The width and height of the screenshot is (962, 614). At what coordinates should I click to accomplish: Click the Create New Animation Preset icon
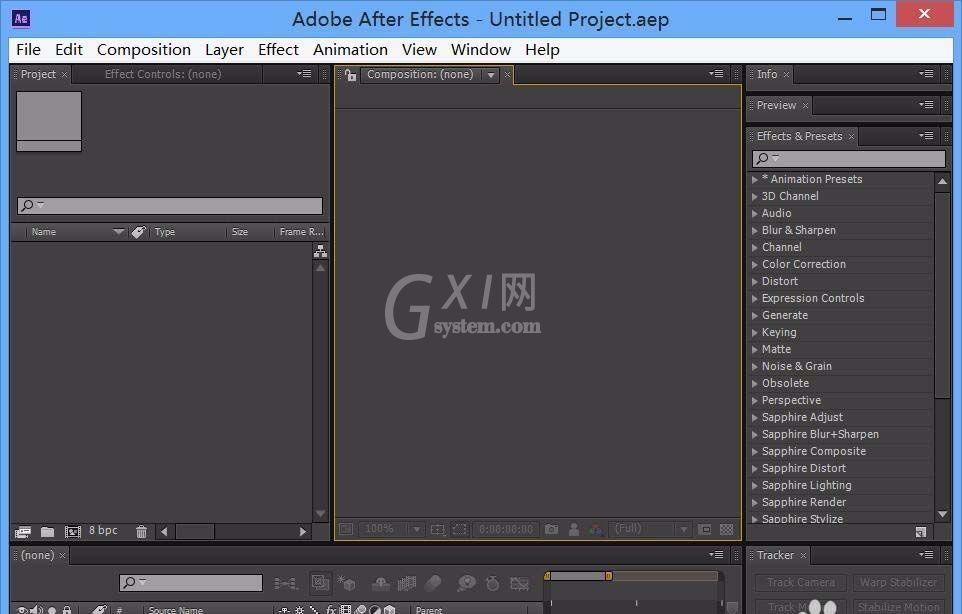click(x=920, y=532)
